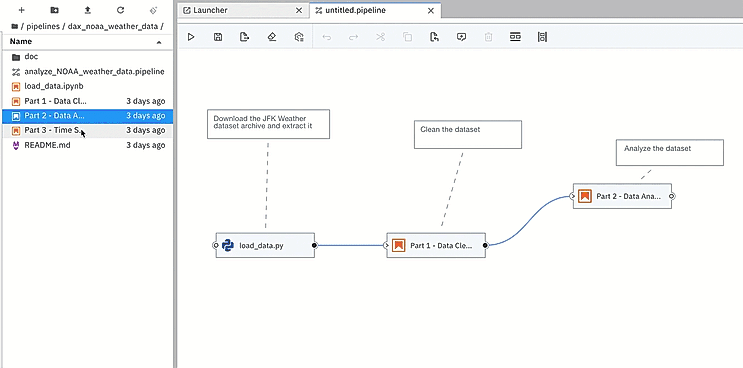Open the runtimes settings icon
The image size is (743, 368).
(x=299, y=37)
